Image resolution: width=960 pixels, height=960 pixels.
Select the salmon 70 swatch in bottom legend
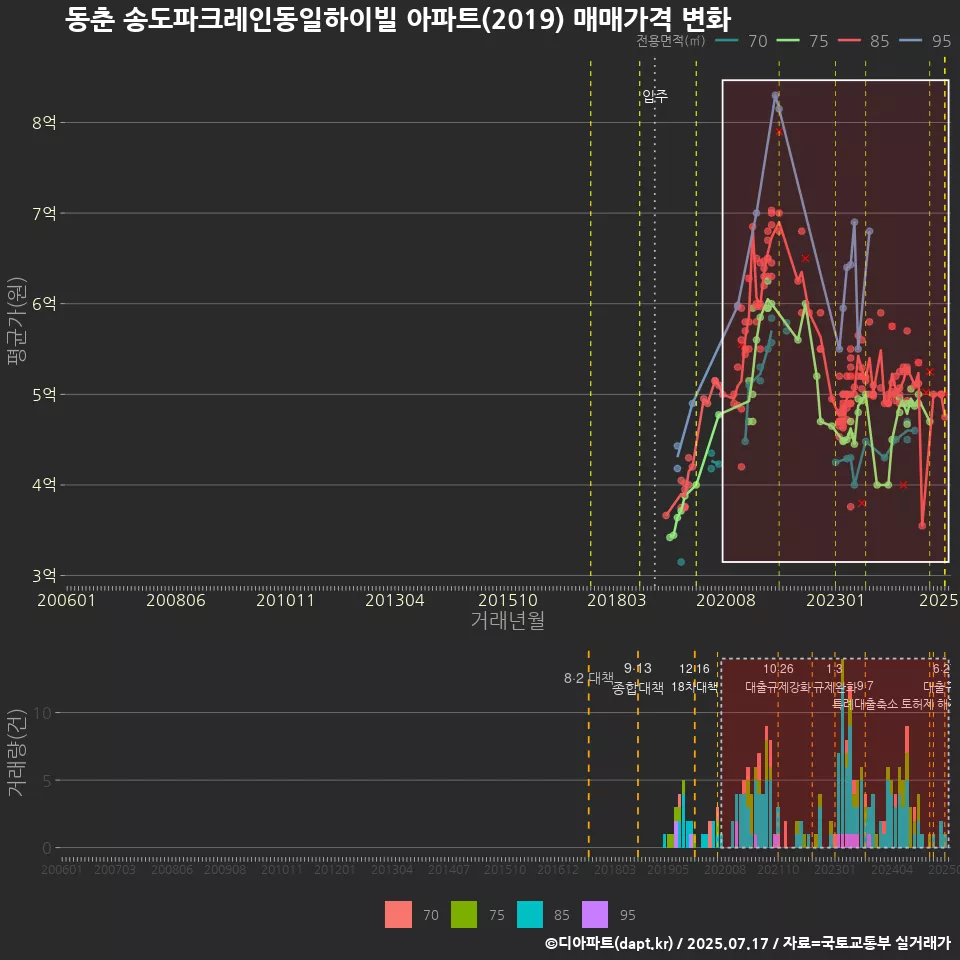[x=398, y=915]
